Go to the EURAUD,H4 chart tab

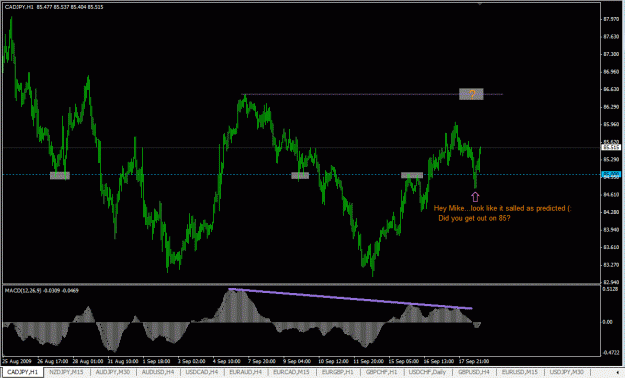[x=246, y=372]
